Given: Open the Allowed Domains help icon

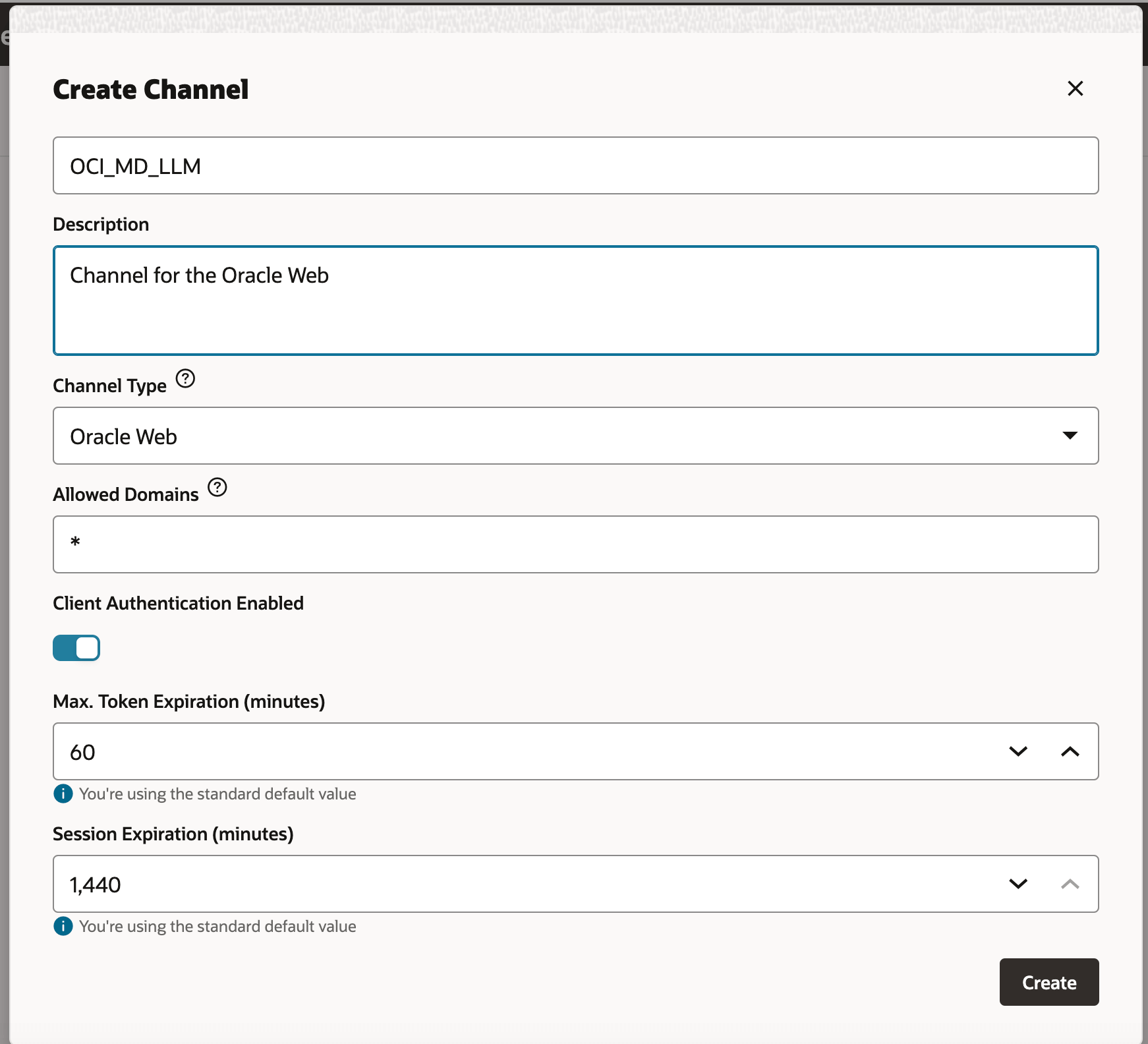Looking at the screenshot, I should (x=217, y=487).
